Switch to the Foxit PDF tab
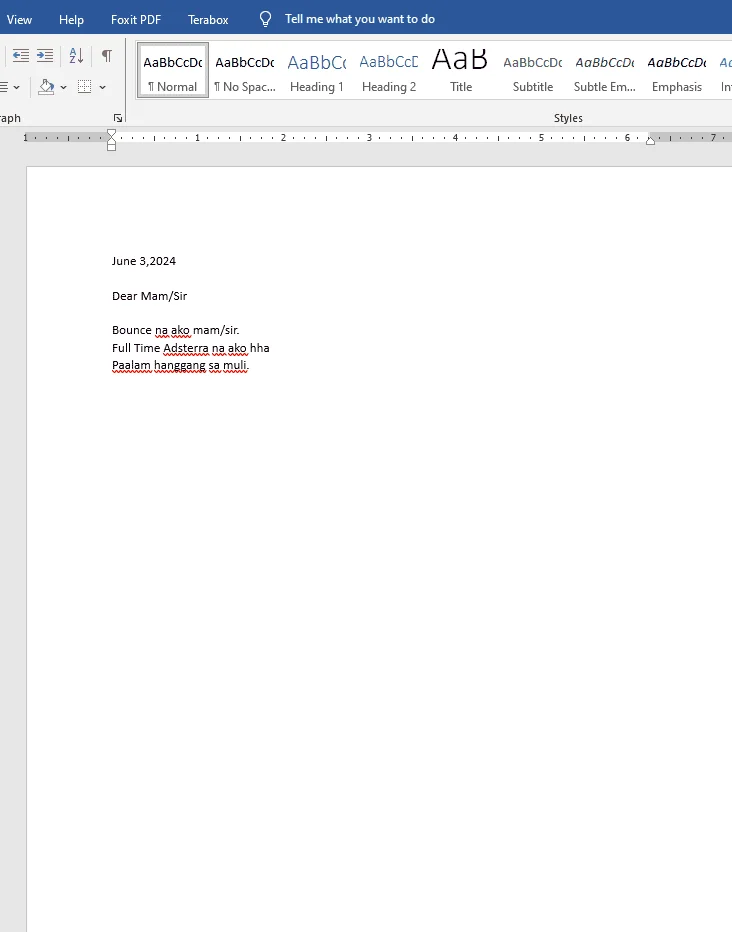Image resolution: width=732 pixels, height=932 pixels. tap(136, 20)
